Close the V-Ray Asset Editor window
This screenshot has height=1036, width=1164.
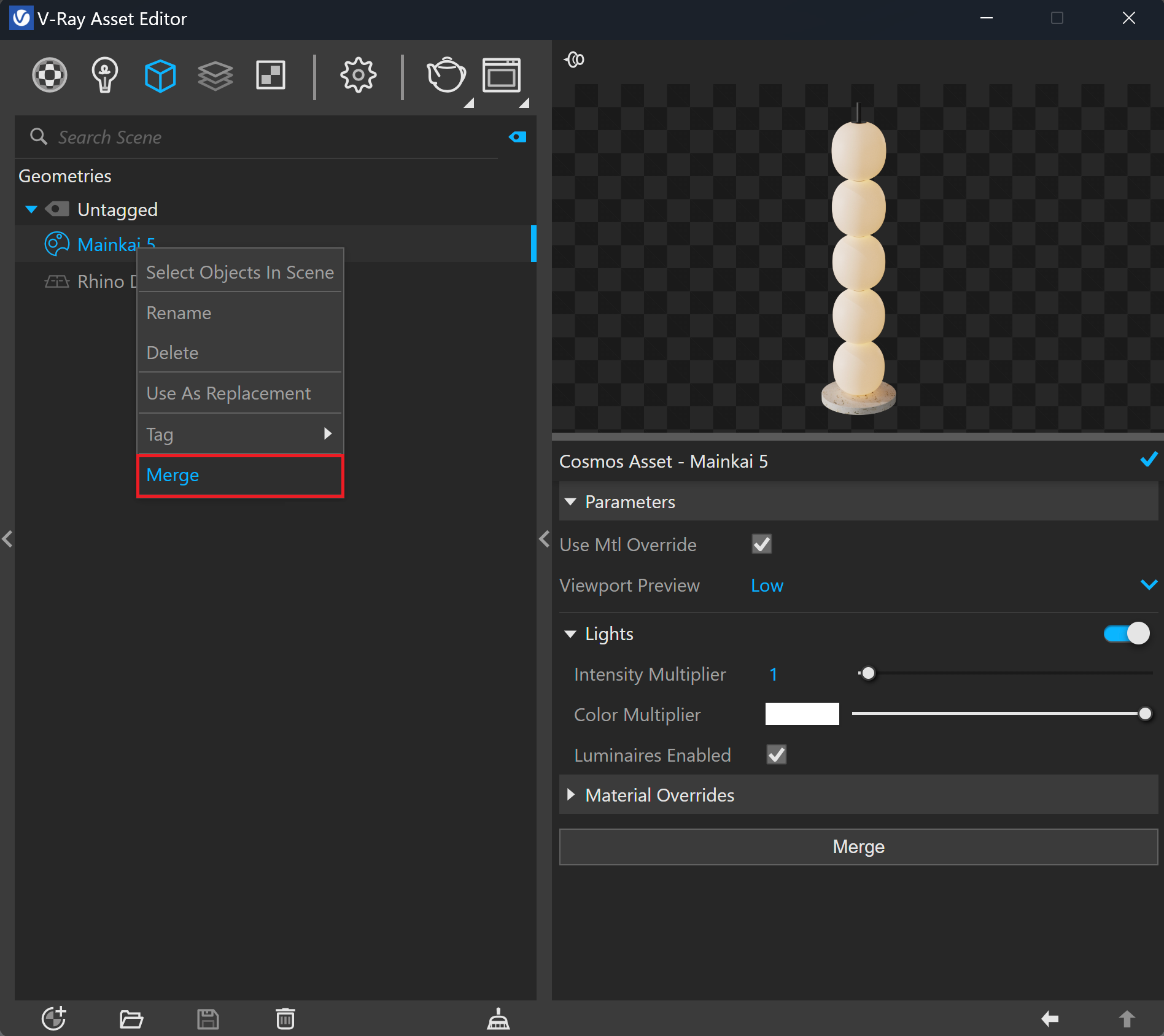pyautogui.click(x=1128, y=18)
